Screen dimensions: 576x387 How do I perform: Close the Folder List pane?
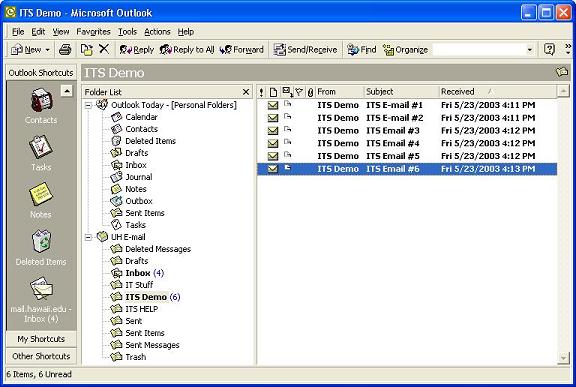tap(246, 92)
